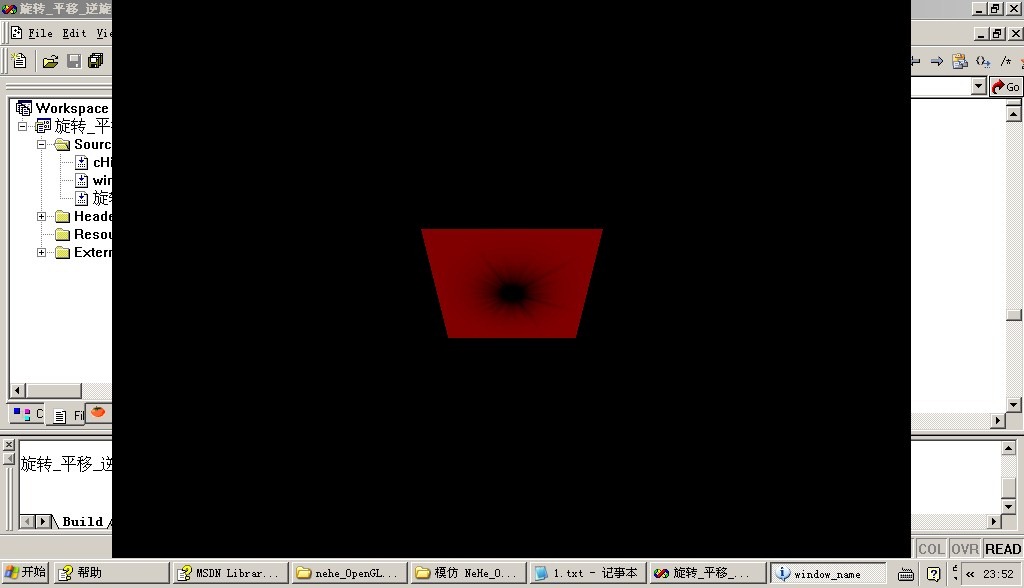1024x588 pixels.
Task: Switch to 模仿 NeHe_O folder taskbar button
Action: click(x=469, y=573)
